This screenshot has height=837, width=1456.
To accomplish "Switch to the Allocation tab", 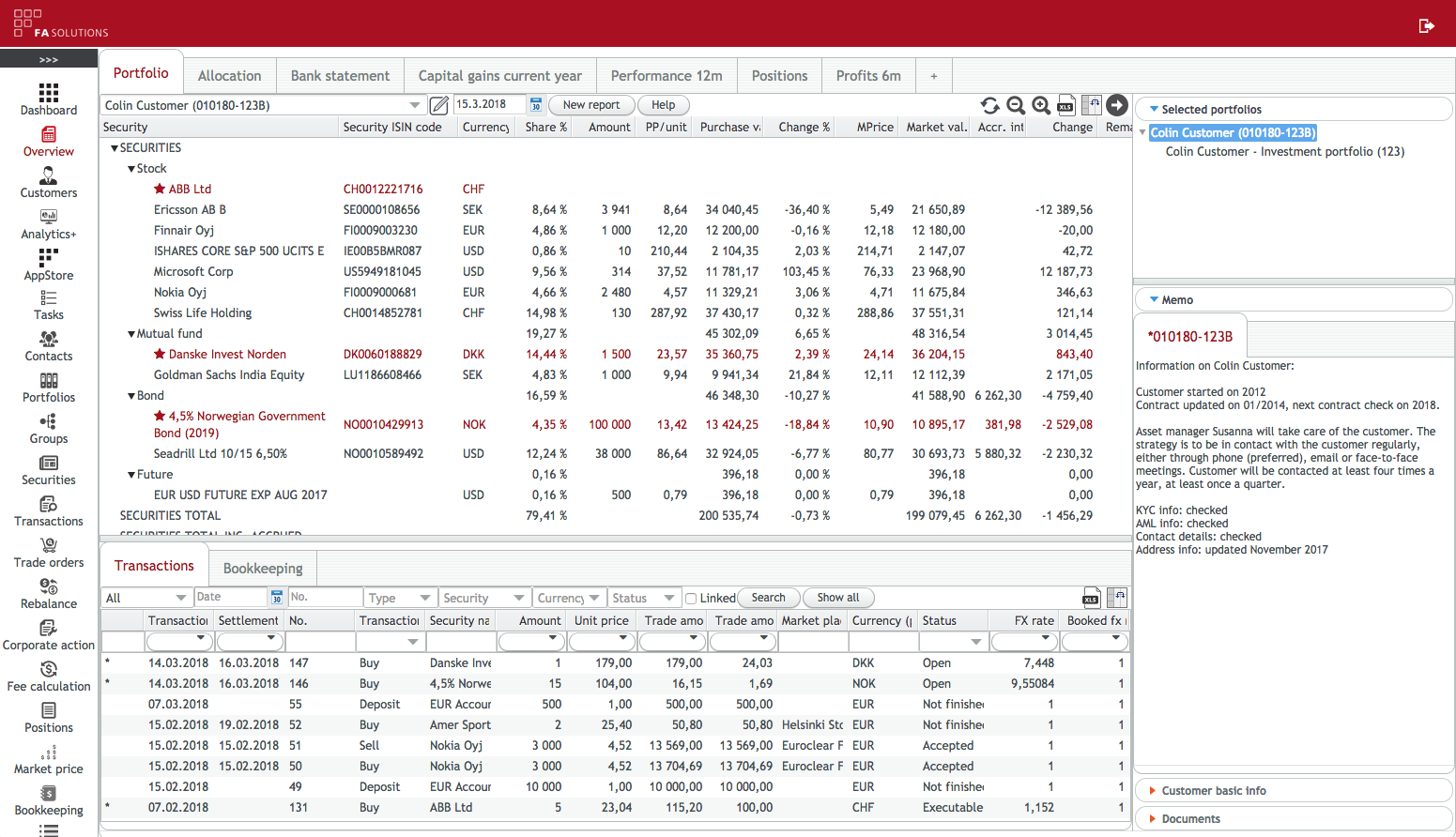I will tap(230, 76).
